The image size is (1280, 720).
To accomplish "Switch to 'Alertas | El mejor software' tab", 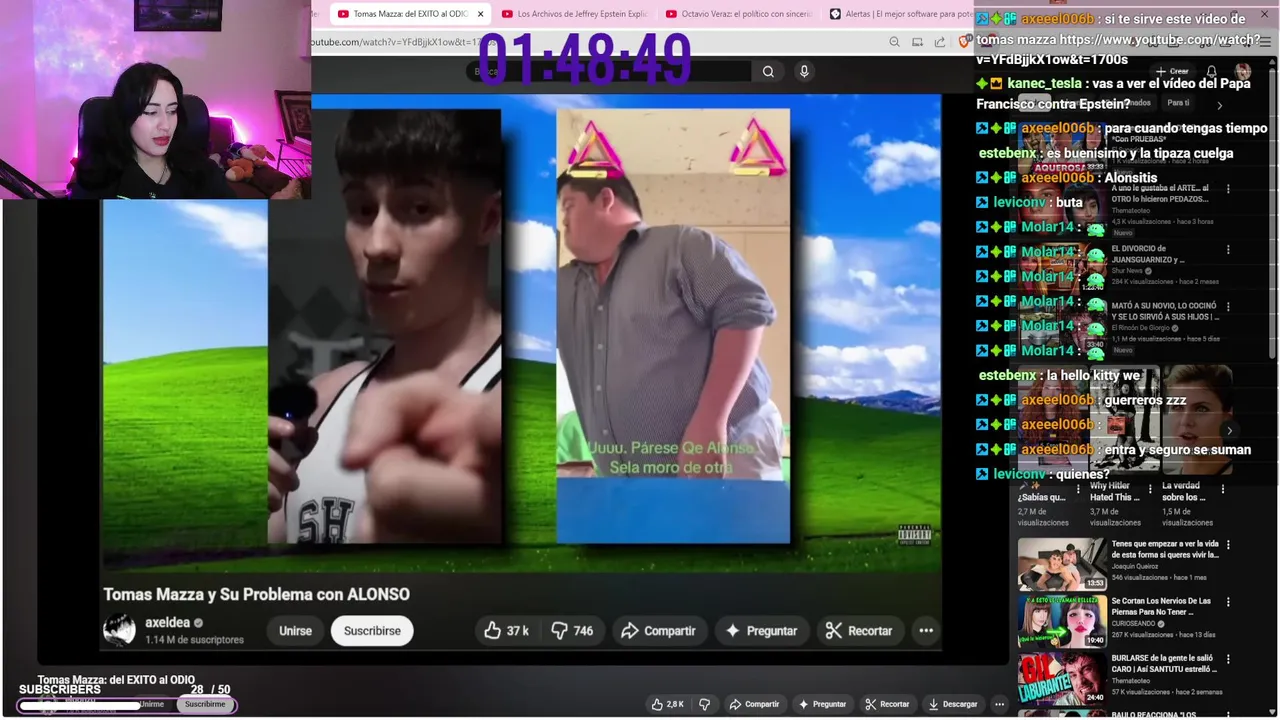I will tap(902, 14).
